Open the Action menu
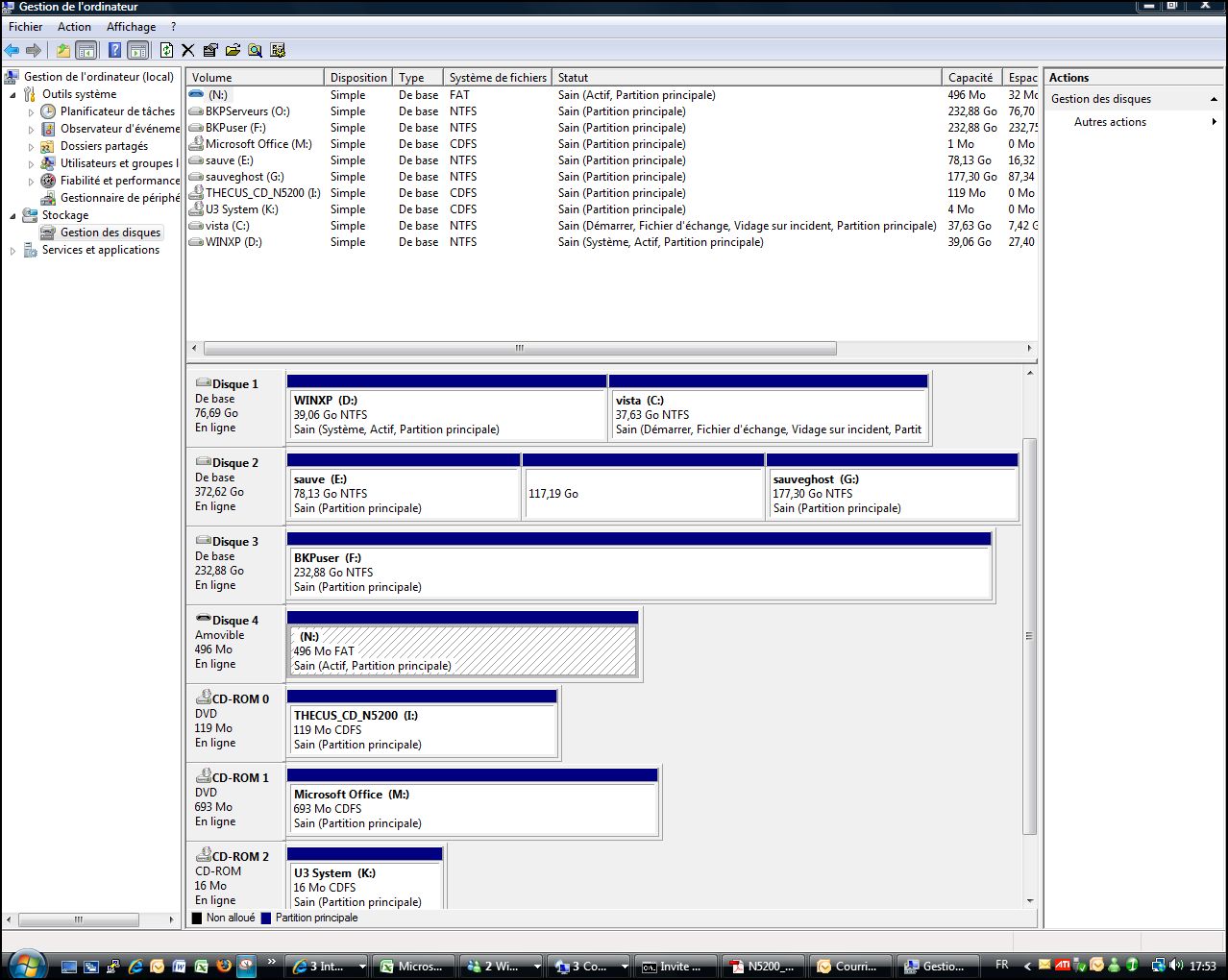Viewport: 1228px width, 980px height. (74, 27)
